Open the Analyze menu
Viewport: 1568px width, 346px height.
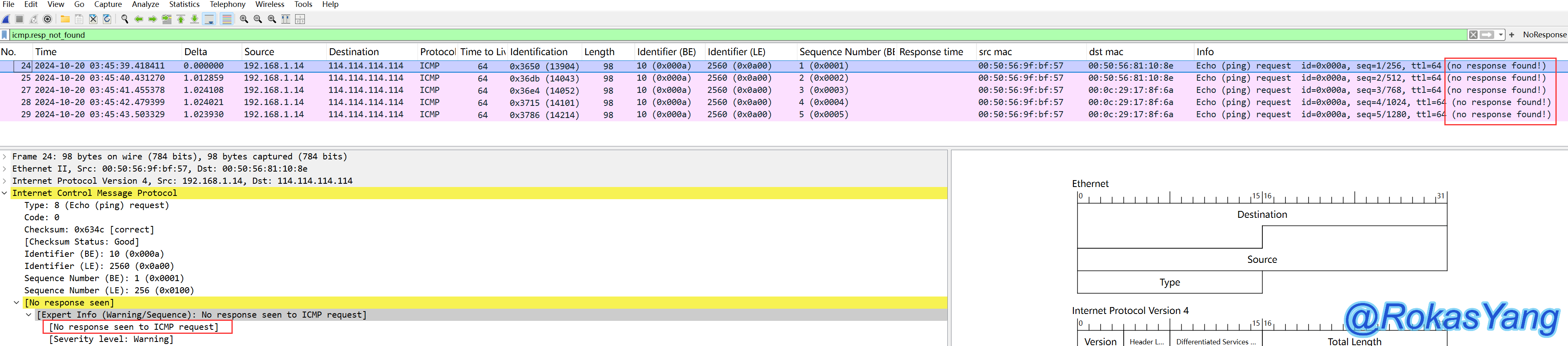click(146, 4)
